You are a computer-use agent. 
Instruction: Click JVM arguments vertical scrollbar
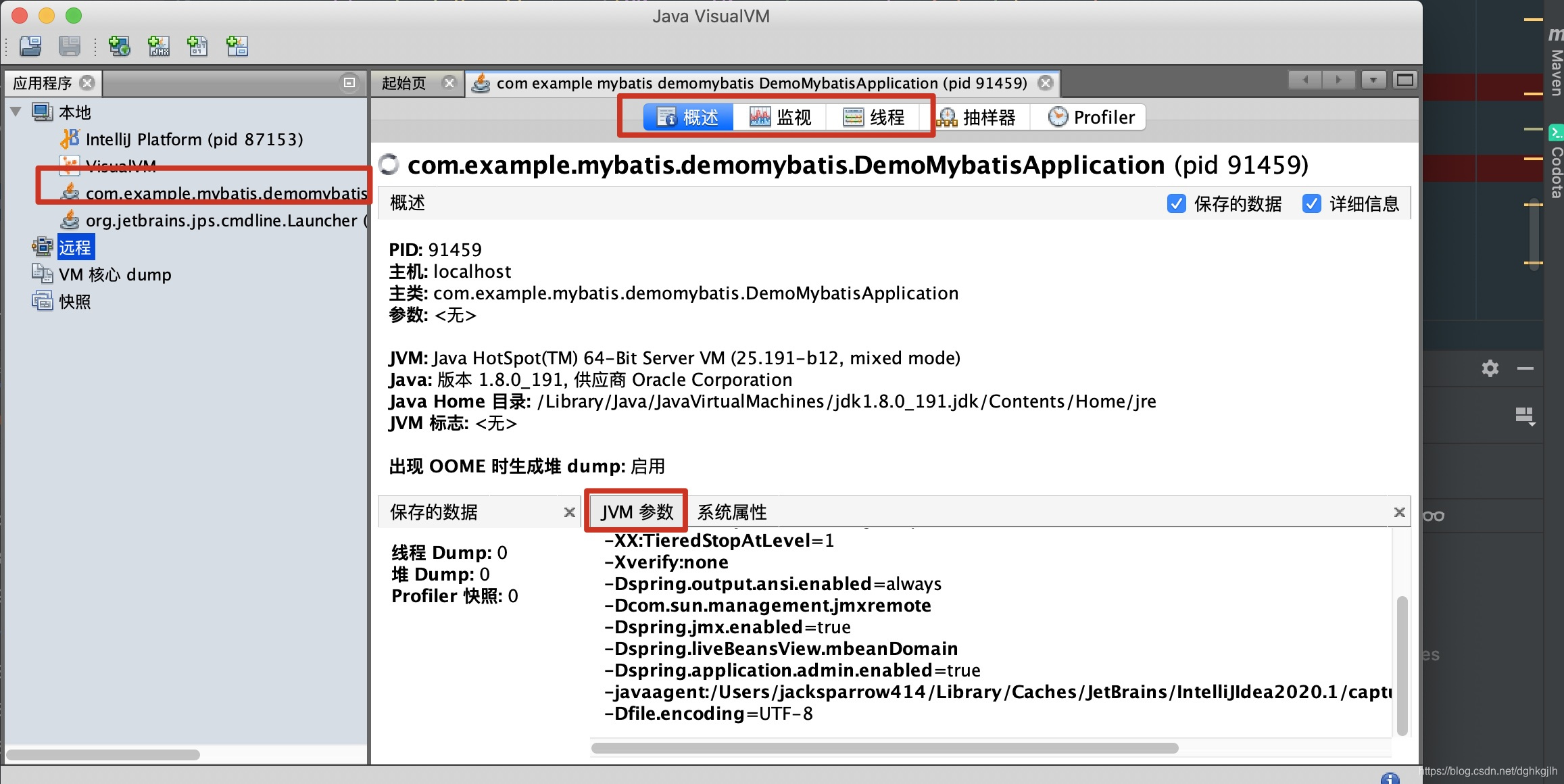[x=1402, y=666]
